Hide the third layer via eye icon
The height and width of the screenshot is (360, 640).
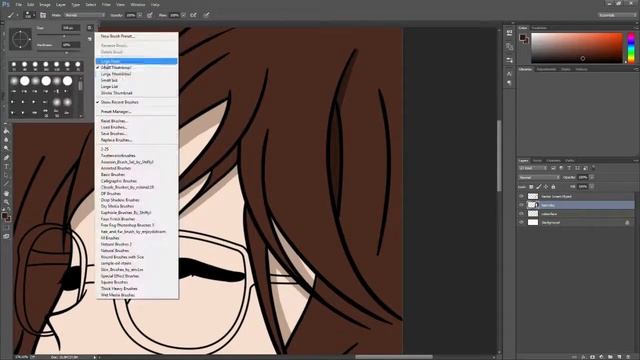click(521, 213)
